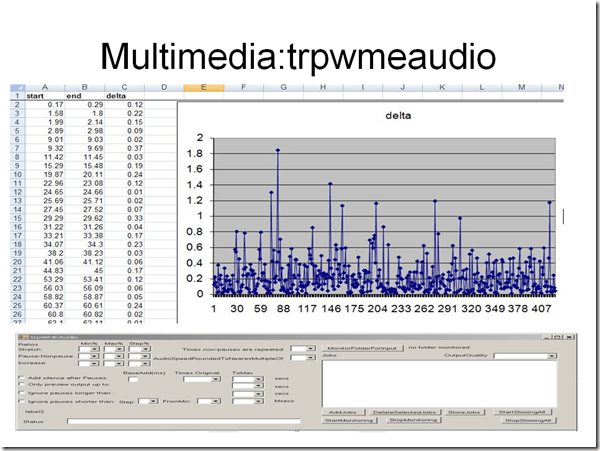Minimize the trpWMEAudio window

click(x=546, y=337)
